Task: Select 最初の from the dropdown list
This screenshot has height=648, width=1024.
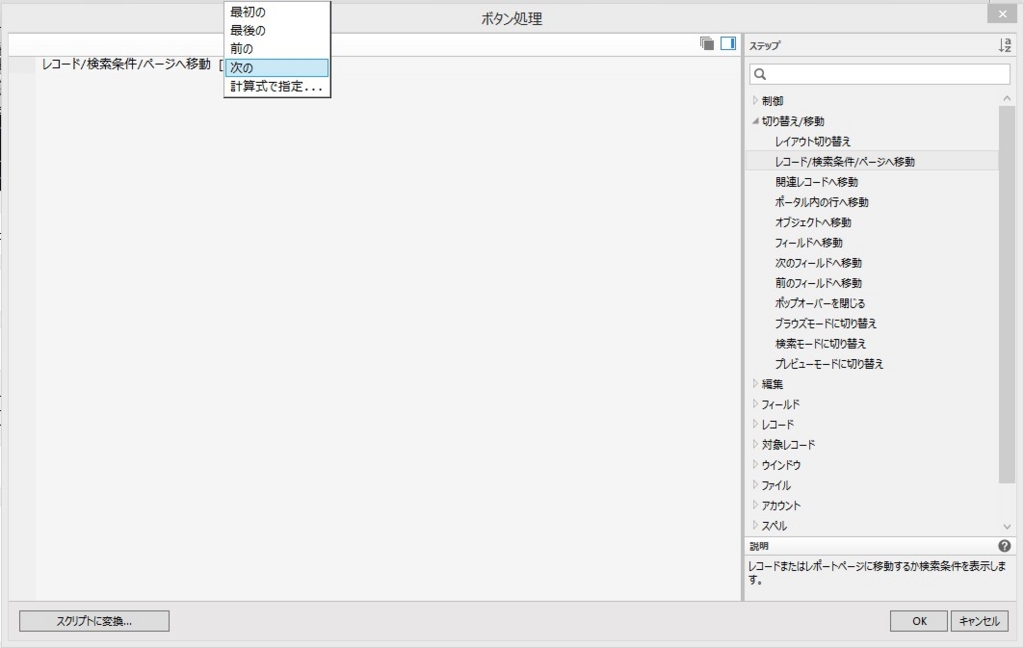Action: pos(277,12)
